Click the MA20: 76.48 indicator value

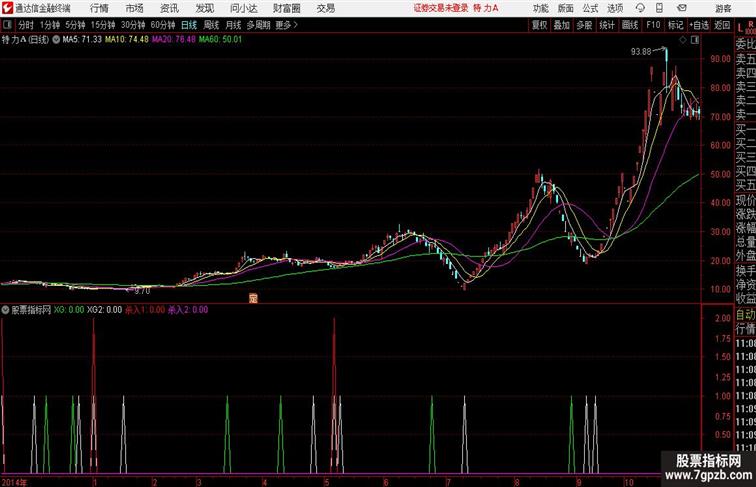[x=174, y=40]
